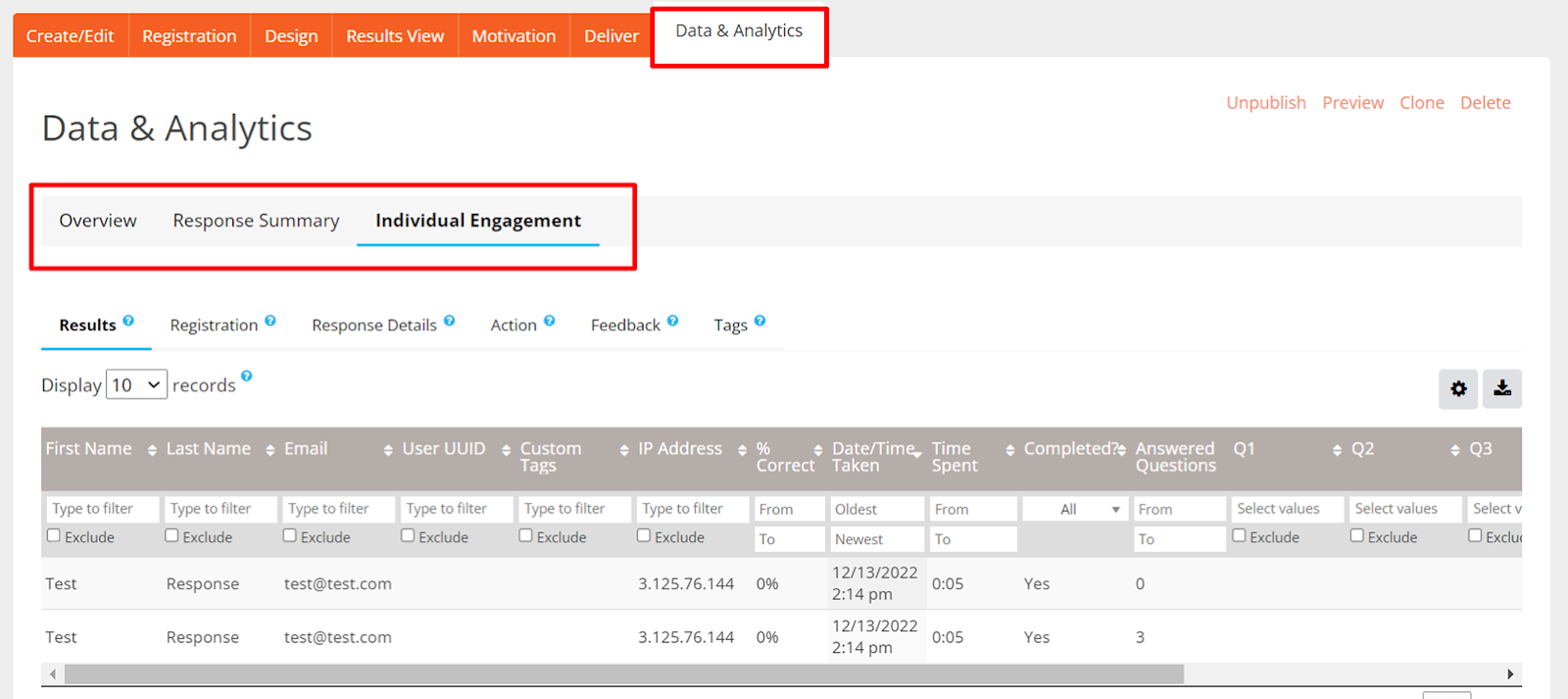Sort by Custom Tags column arrows
Viewport: 1568px width, 699px height.
tap(624, 450)
